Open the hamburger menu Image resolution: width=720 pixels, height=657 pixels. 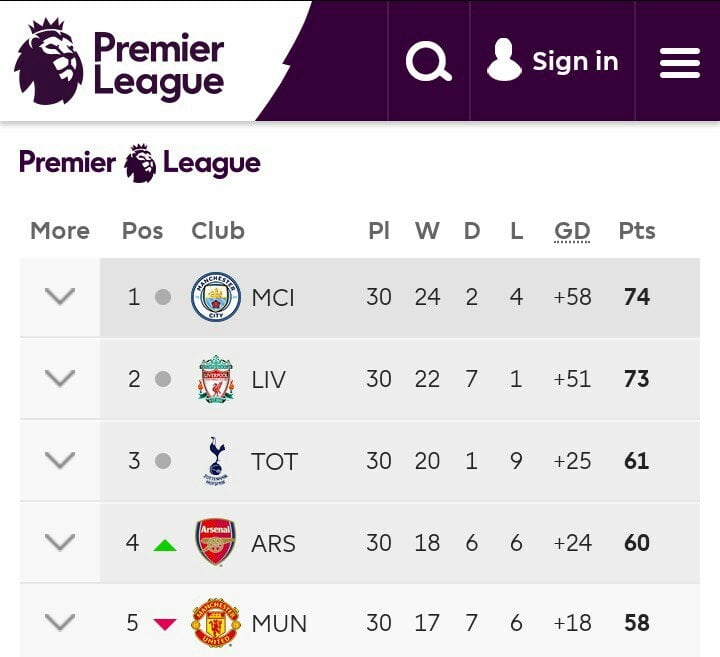tap(679, 63)
